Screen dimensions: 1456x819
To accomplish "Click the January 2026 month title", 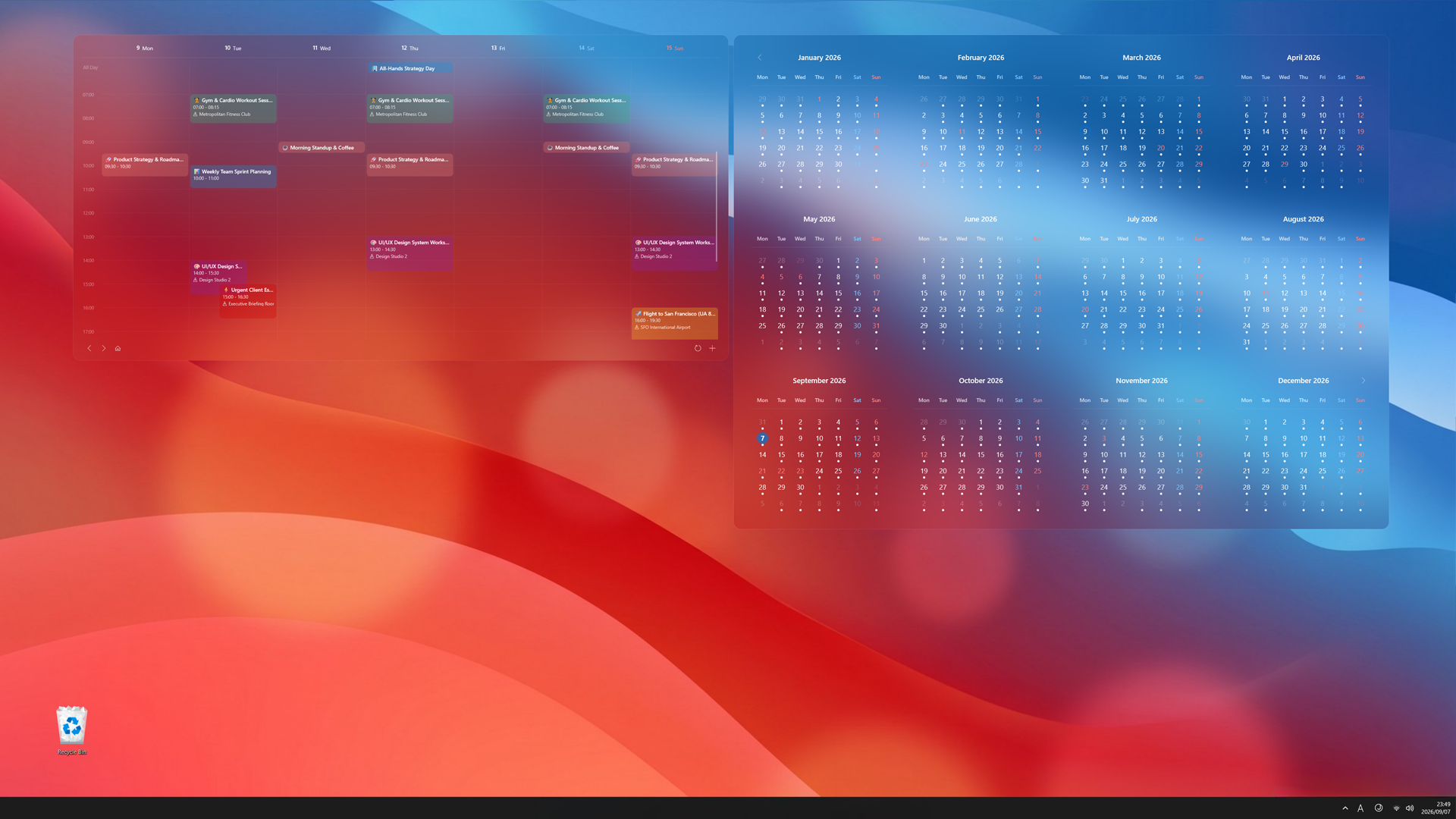I will click(819, 58).
